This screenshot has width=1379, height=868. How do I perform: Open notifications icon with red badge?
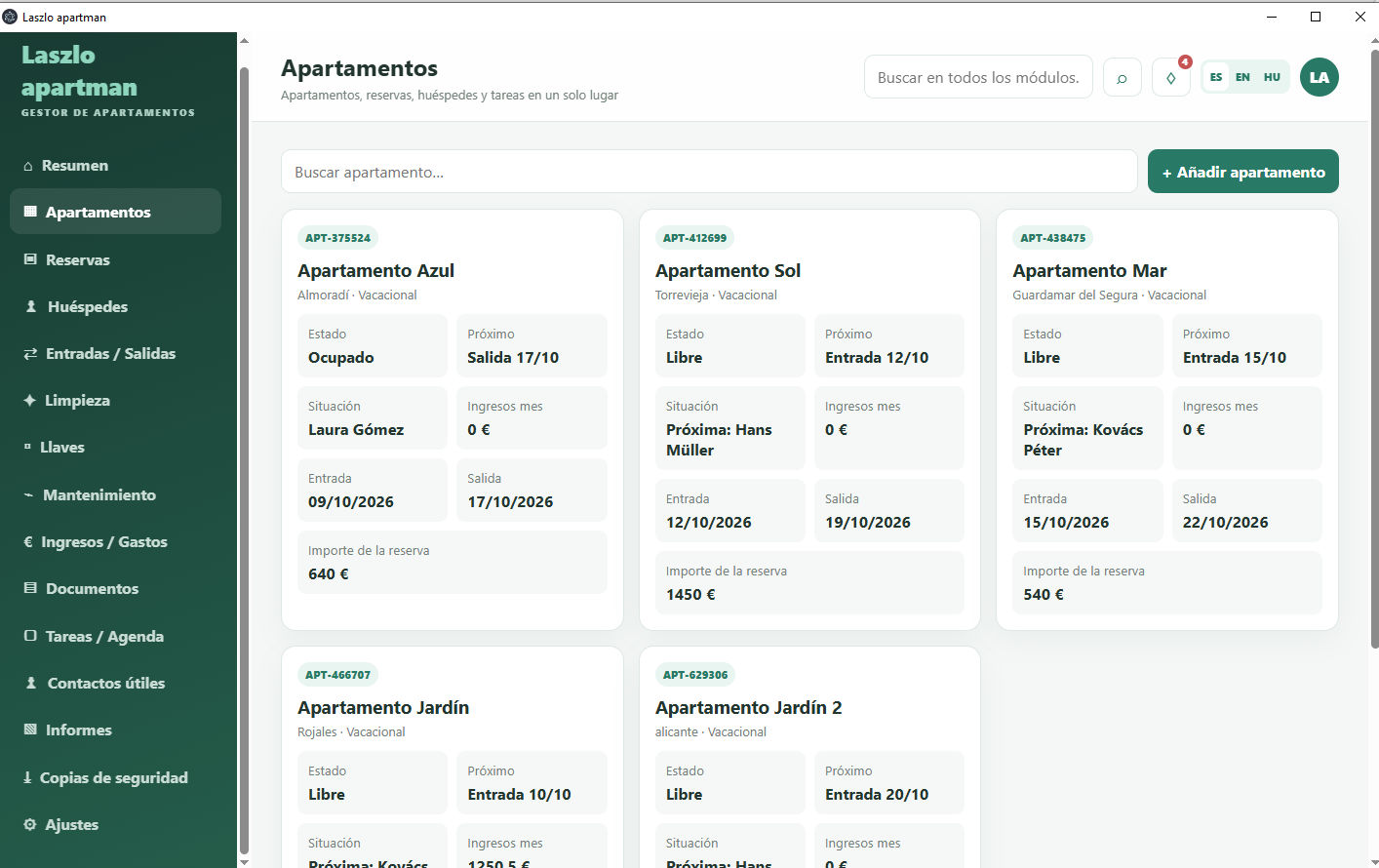1171,78
